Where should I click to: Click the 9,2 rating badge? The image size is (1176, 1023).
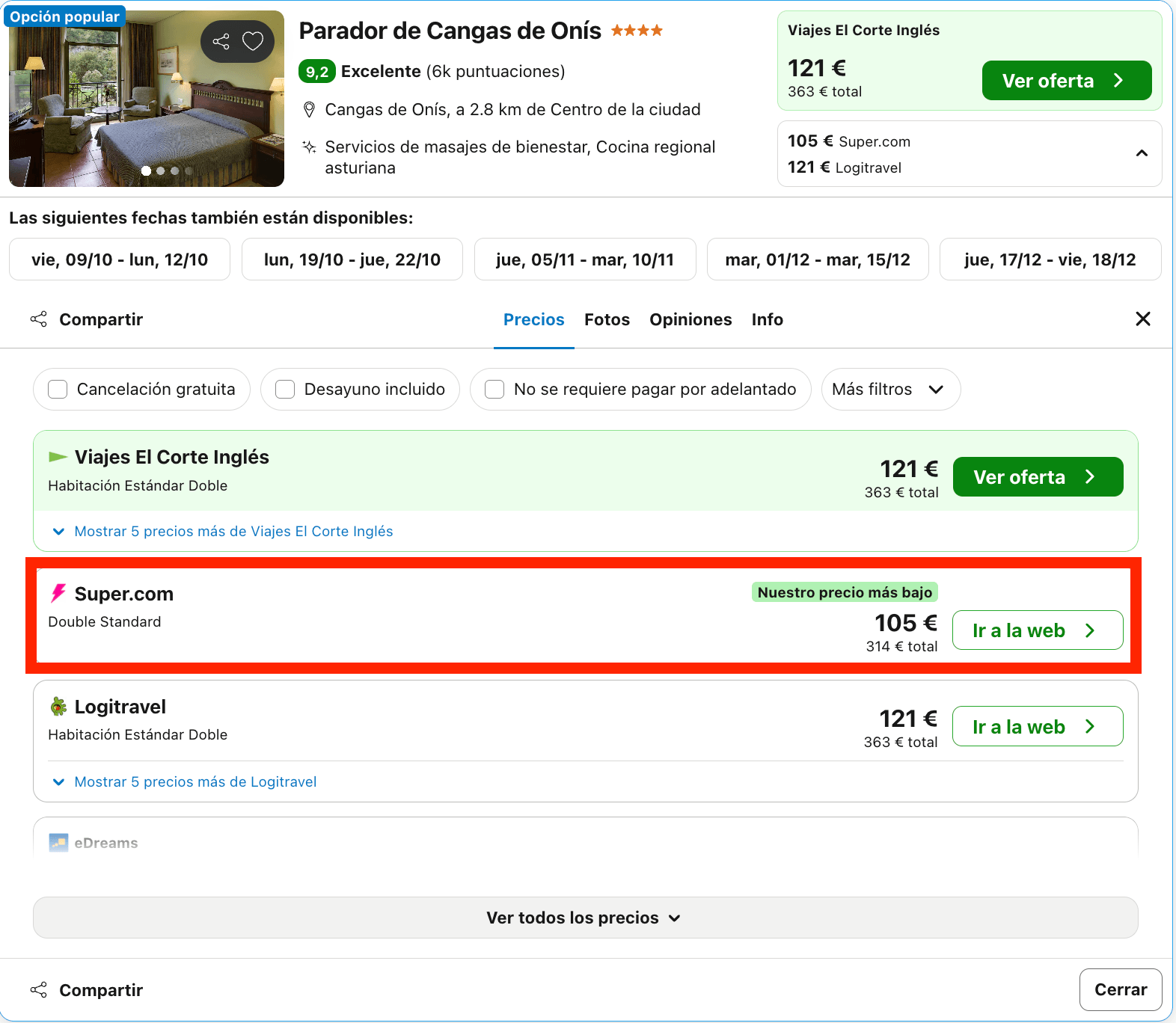(x=317, y=72)
